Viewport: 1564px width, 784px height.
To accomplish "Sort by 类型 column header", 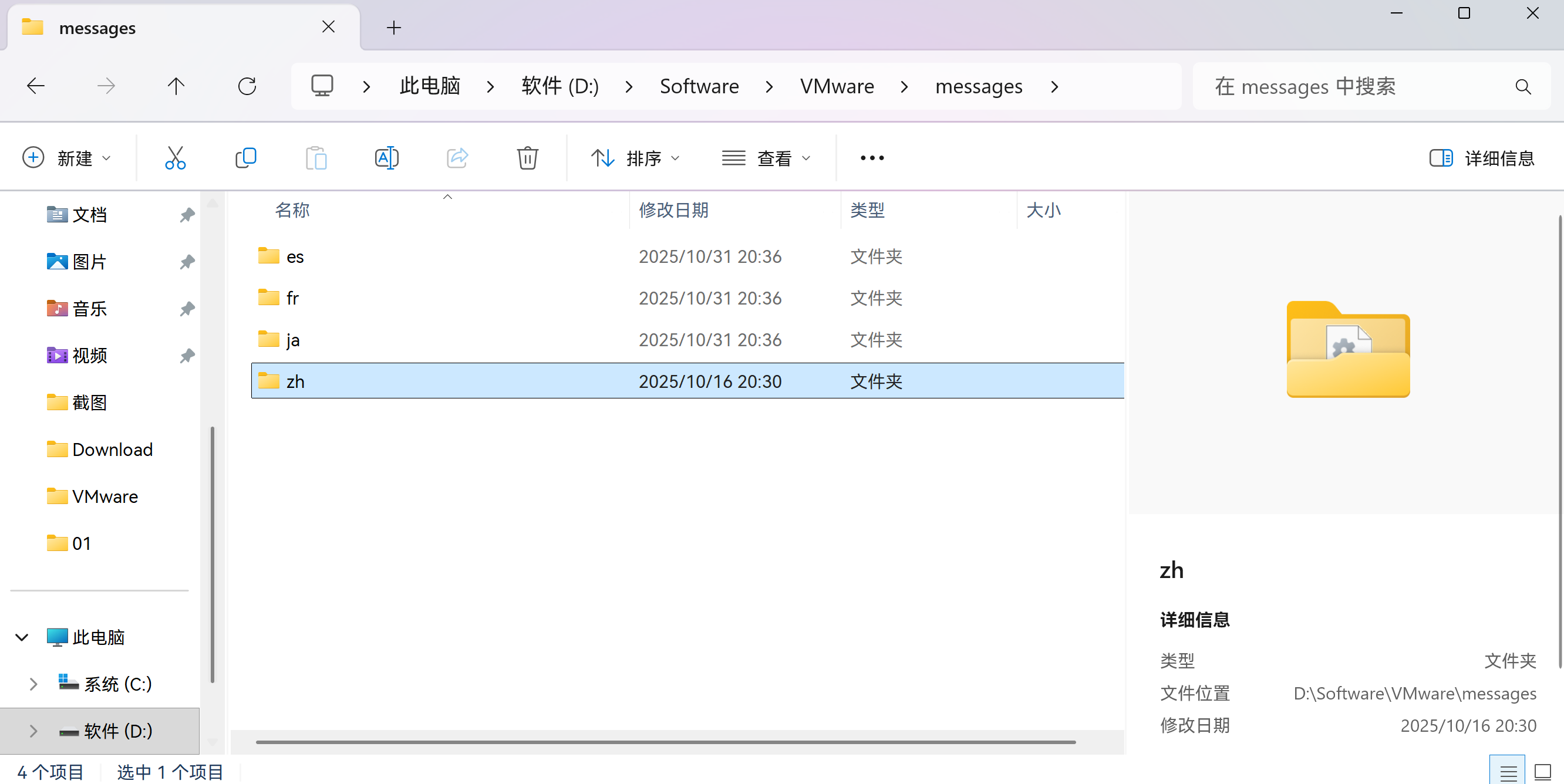I will pos(867,210).
